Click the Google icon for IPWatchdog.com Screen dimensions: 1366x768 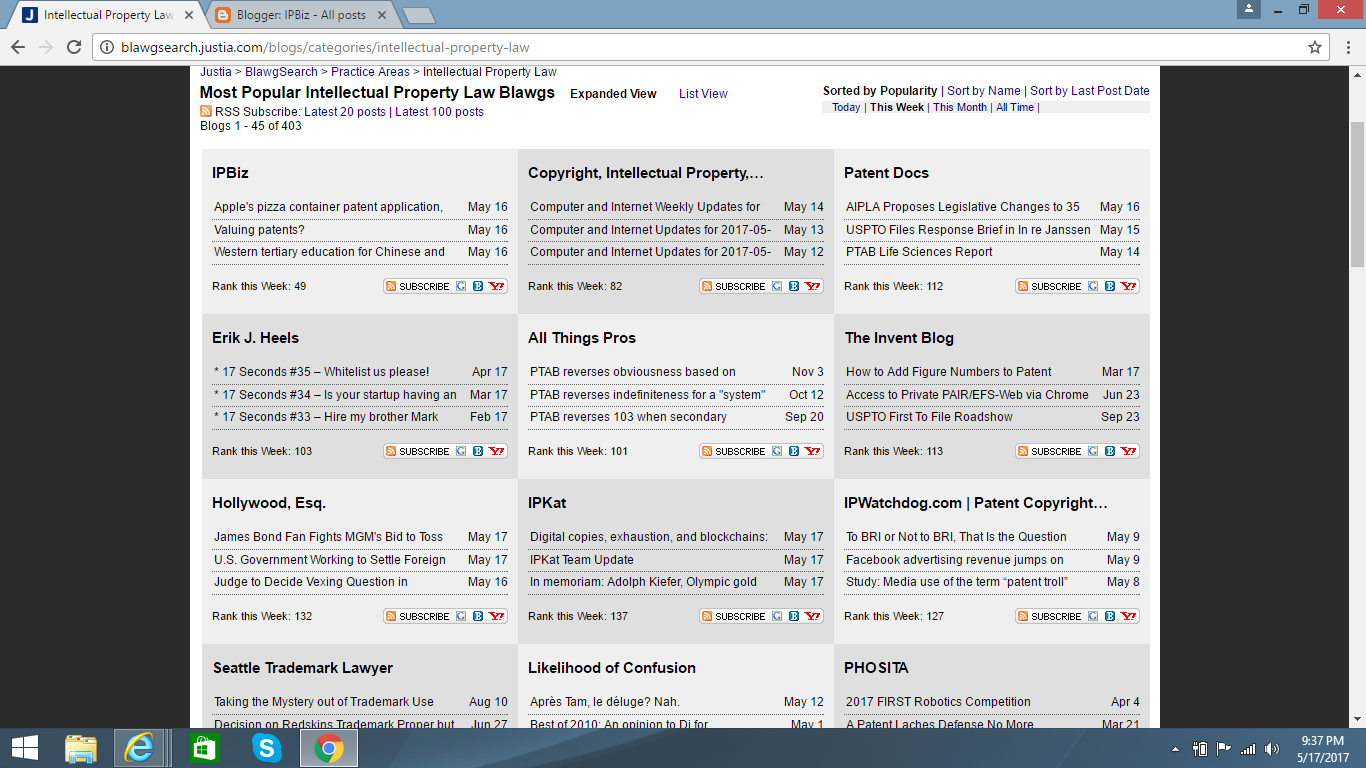click(x=1093, y=616)
